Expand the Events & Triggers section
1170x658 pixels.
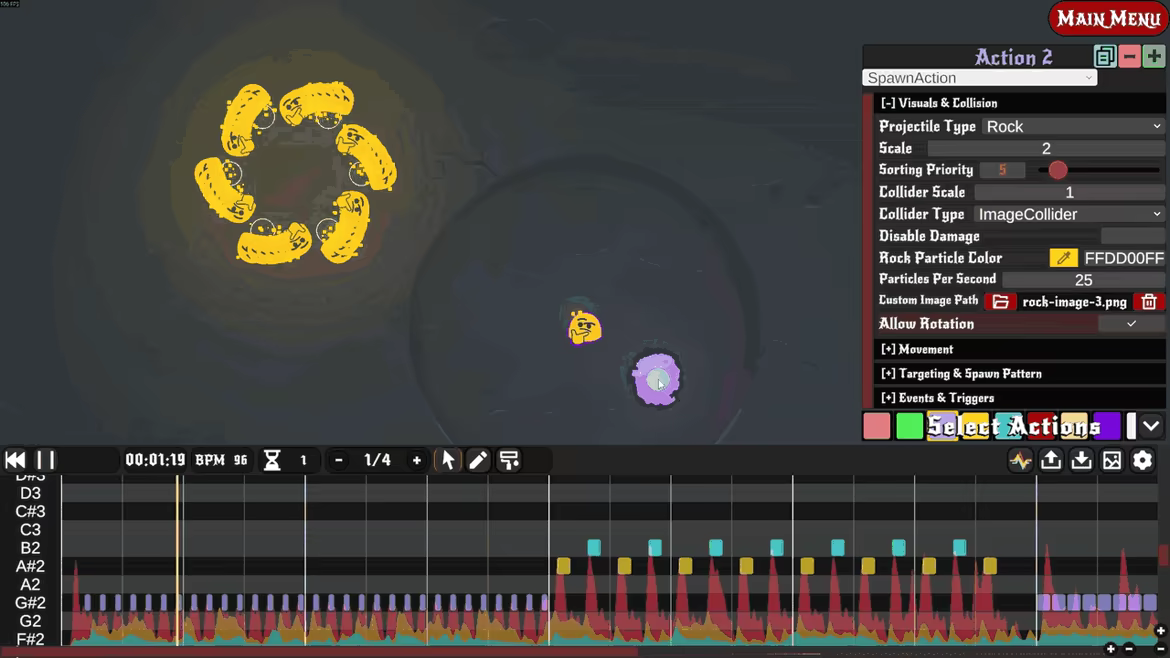tap(1019, 398)
